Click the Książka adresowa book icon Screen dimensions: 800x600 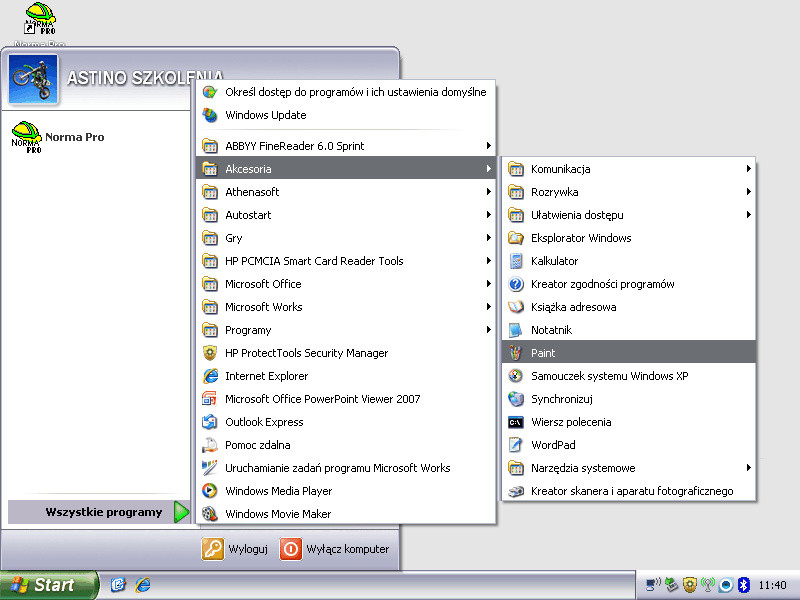(516, 307)
